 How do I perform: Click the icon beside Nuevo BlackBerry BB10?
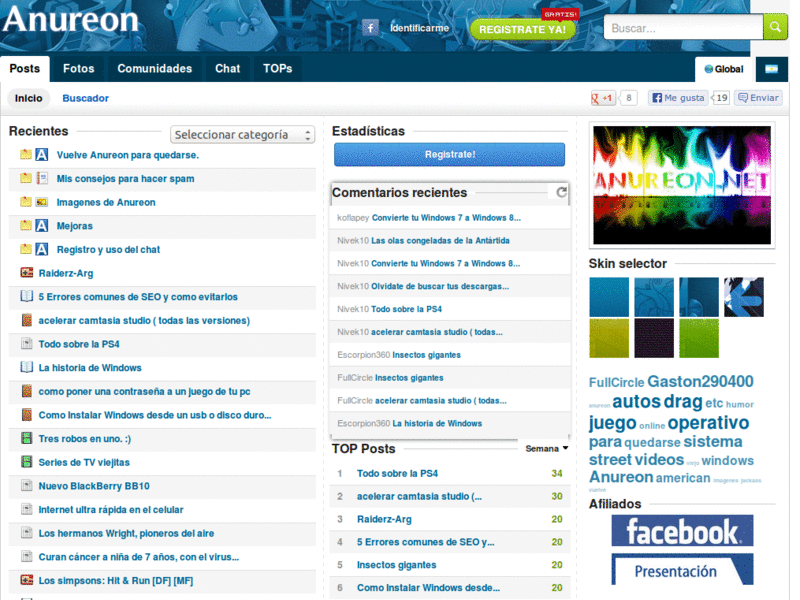27,485
